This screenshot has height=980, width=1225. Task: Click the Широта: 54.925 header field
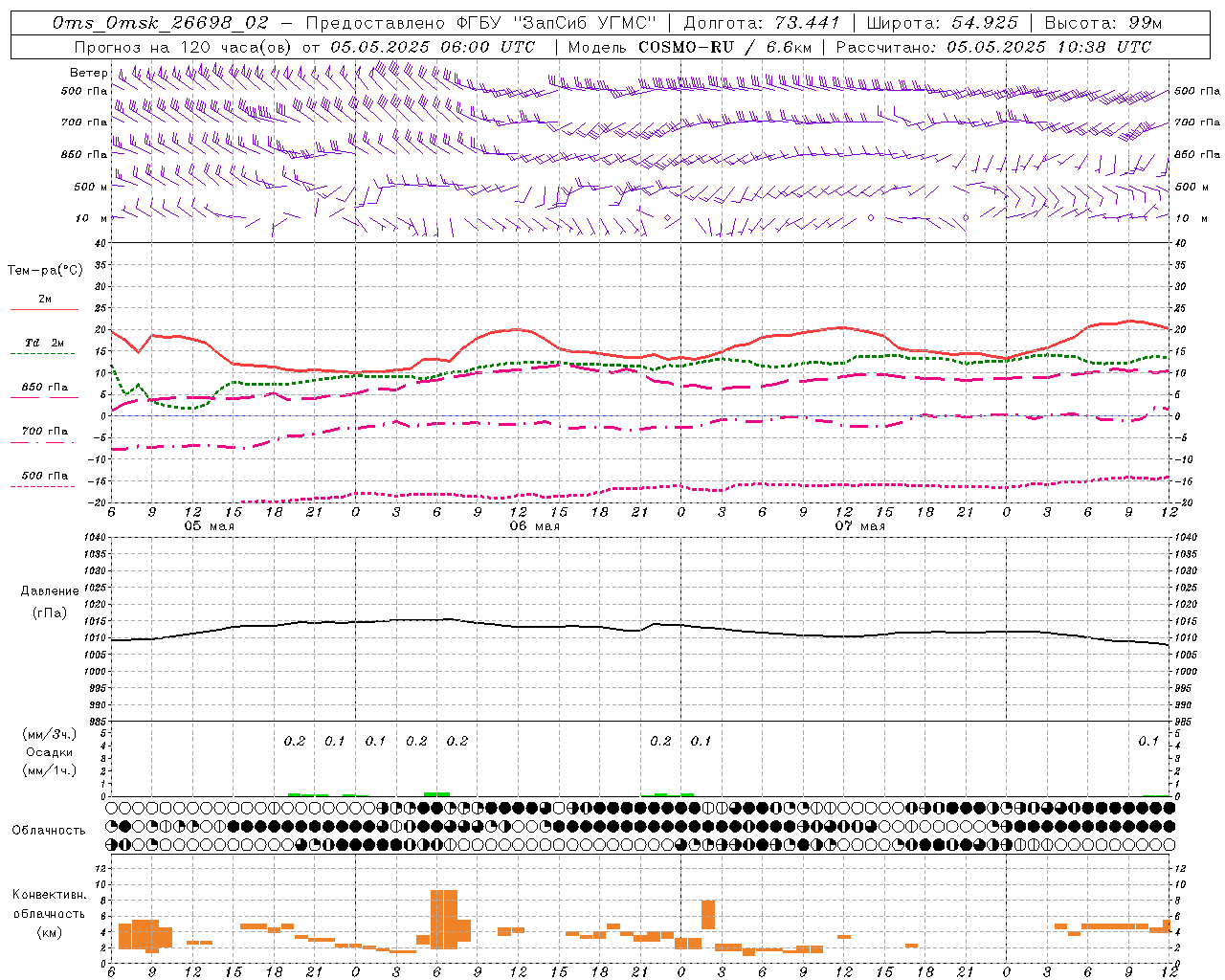pos(942,22)
